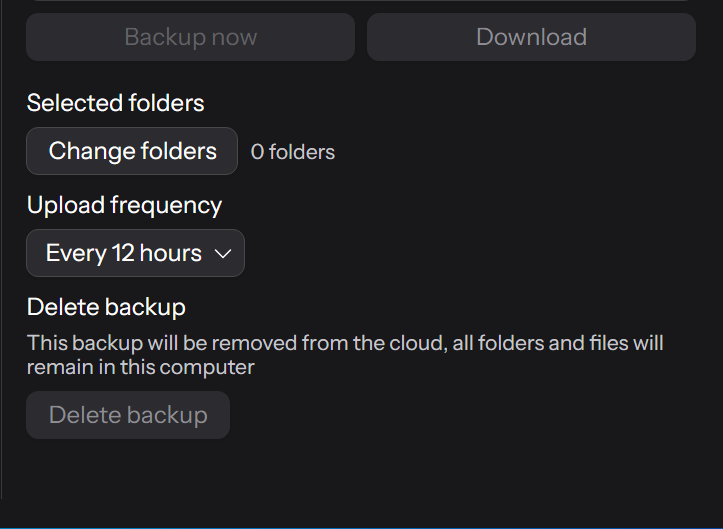Expand the Upload frequency dropdown

tap(135, 254)
